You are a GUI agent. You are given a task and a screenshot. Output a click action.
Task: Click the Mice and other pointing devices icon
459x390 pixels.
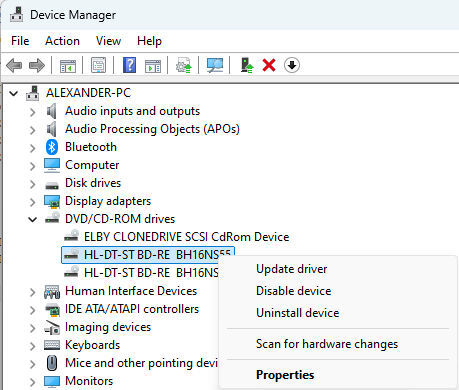tap(52, 363)
